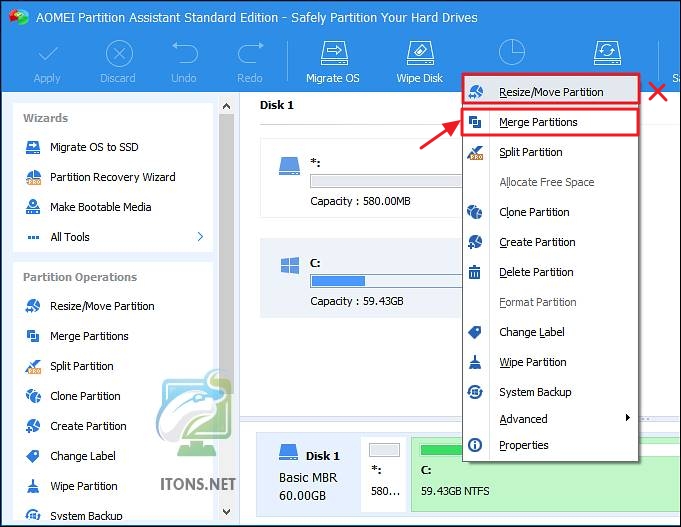Viewport: 681px width, 527px height.
Task: Click the Windows logo icon beside C:
Action: click(x=290, y=265)
